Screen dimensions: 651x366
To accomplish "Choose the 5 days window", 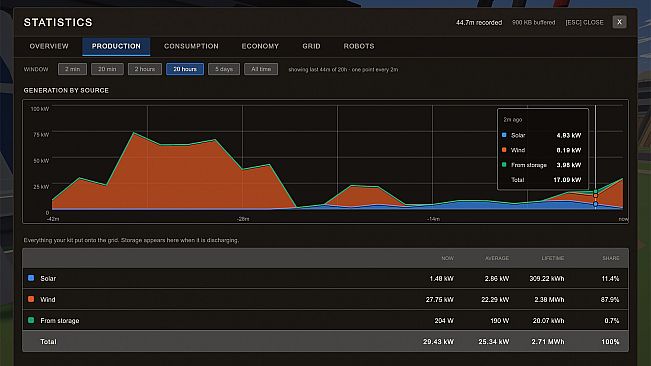I will click(224, 69).
